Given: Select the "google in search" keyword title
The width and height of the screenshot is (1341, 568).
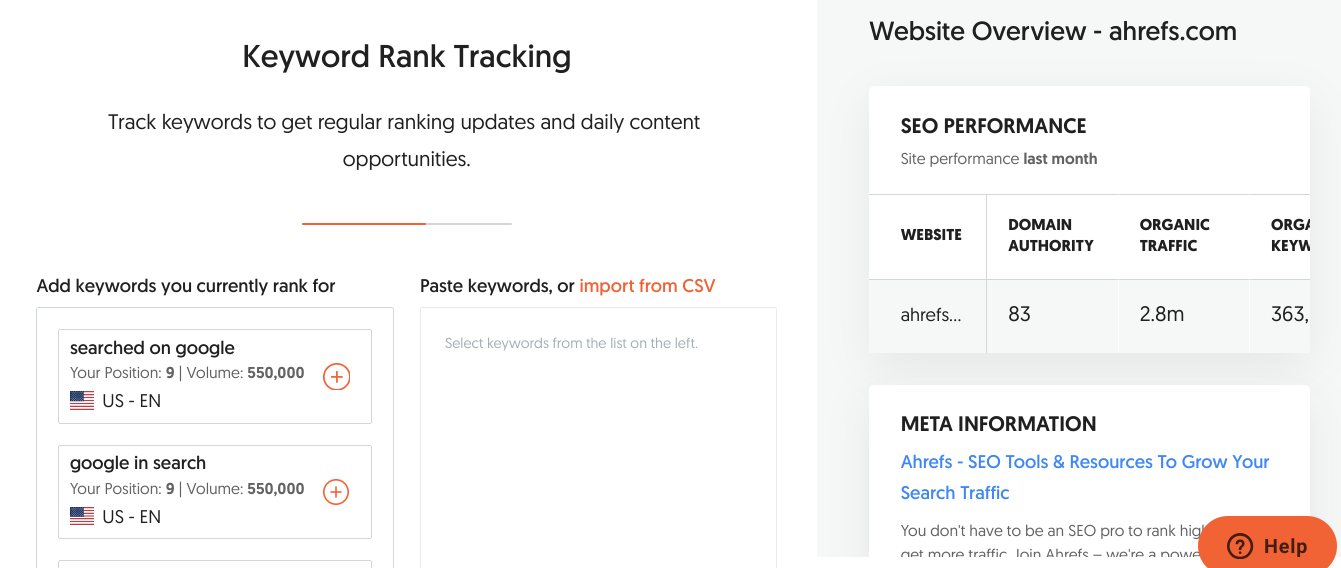Looking at the screenshot, I should tap(138, 463).
